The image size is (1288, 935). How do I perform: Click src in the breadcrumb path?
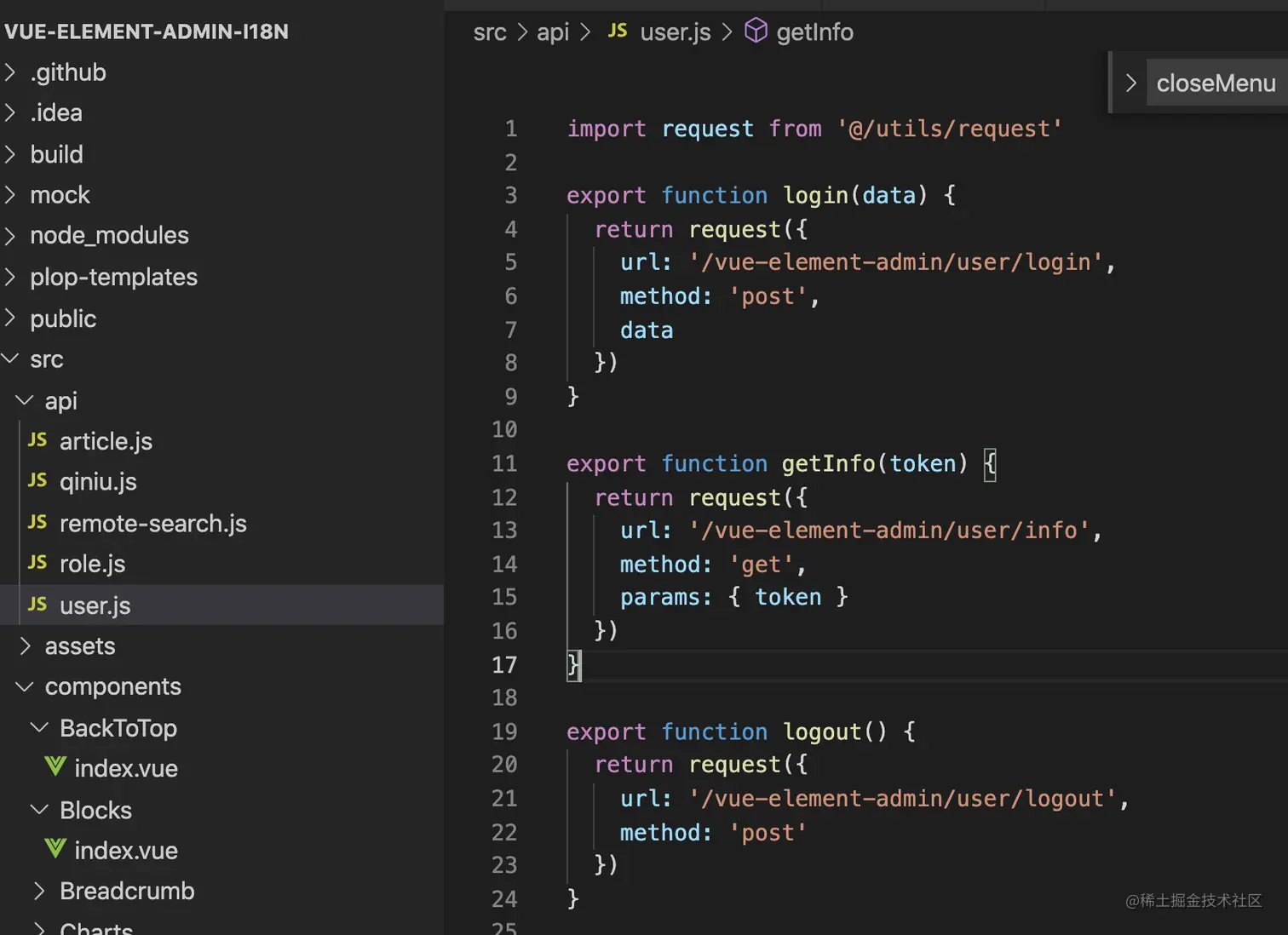click(x=490, y=32)
